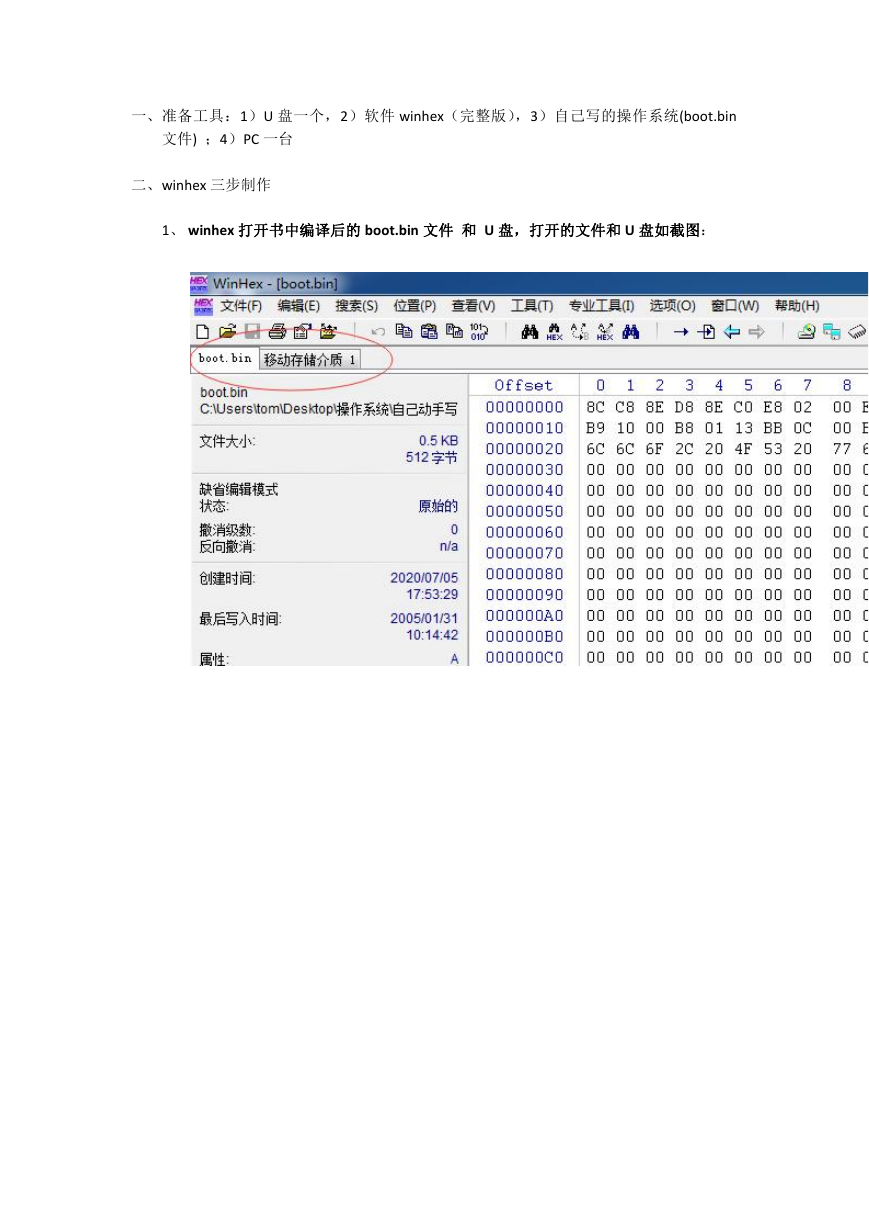The image size is (869, 1228).
Task: Click the Undo arrow icon
Action: (x=378, y=332)
